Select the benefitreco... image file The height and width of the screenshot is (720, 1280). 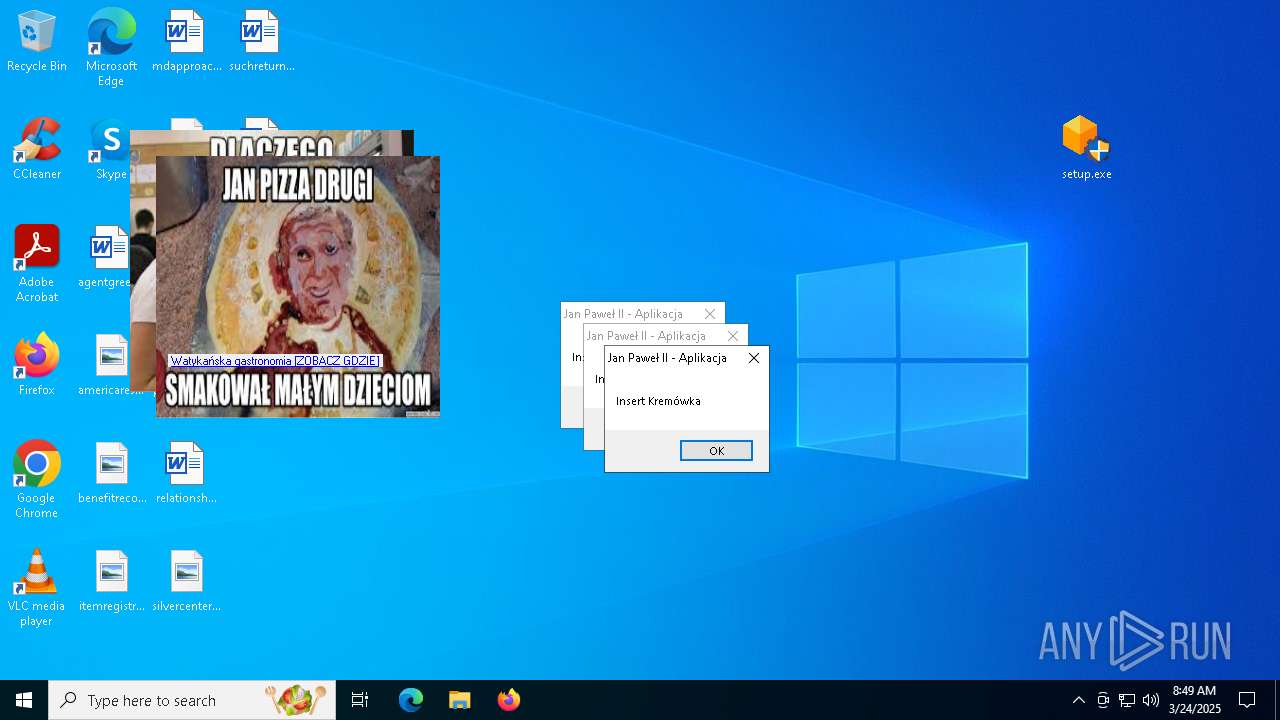112,474
